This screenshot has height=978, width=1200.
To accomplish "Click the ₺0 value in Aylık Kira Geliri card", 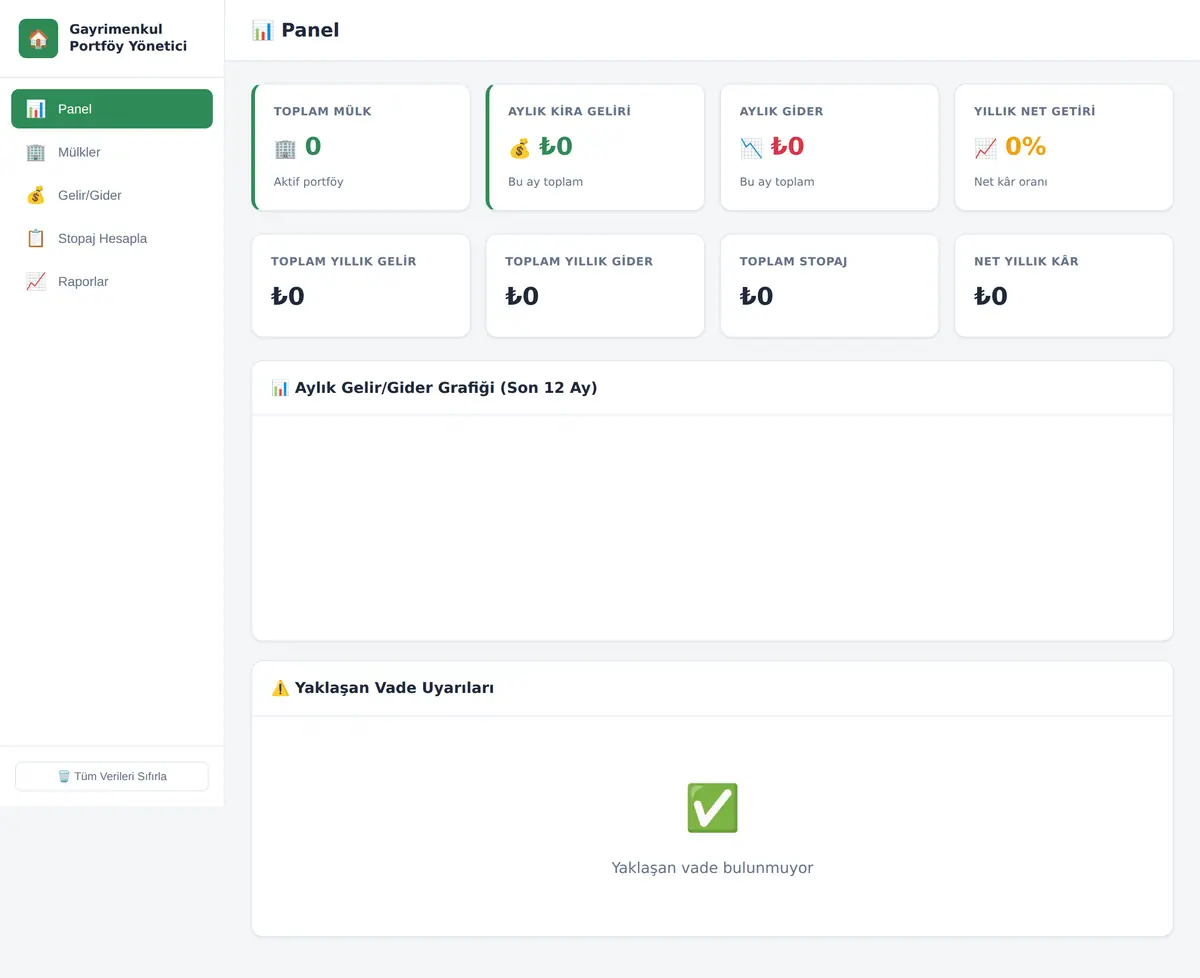I will (556, 147).
